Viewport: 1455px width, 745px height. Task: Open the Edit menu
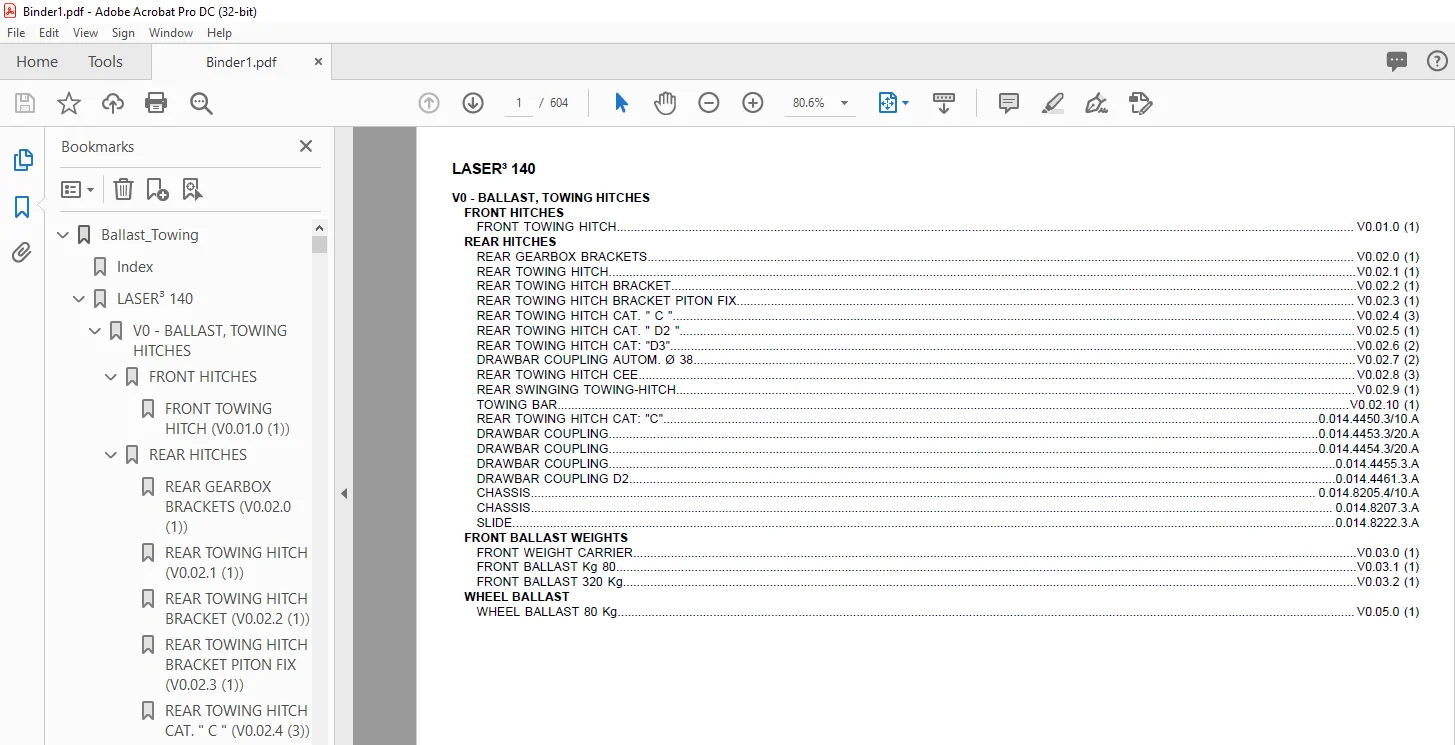49,33
